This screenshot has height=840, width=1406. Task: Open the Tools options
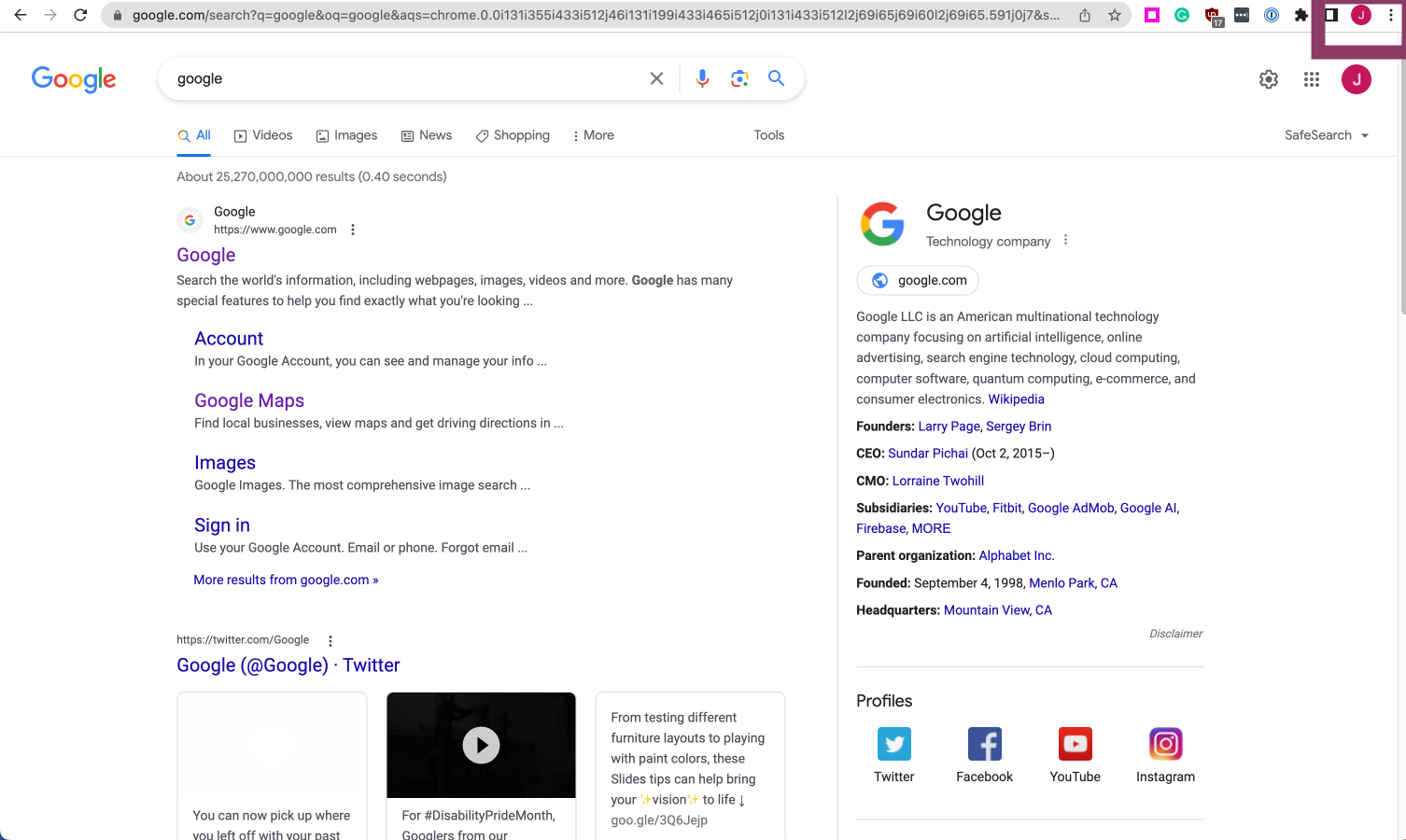pyautogui.click(x=769, y=135)
